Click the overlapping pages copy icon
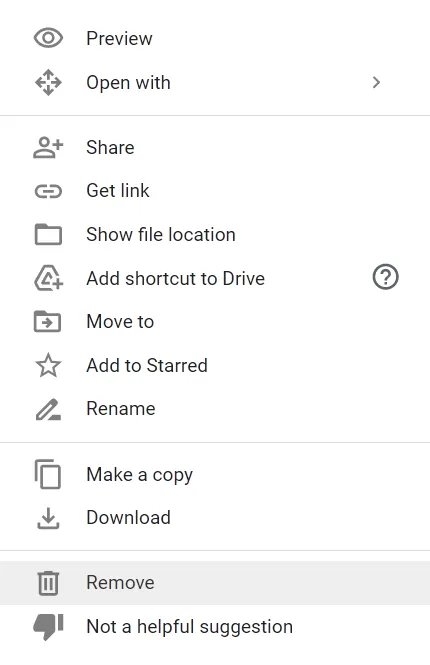This screenshot has width=430, height=665. (48, 474)
